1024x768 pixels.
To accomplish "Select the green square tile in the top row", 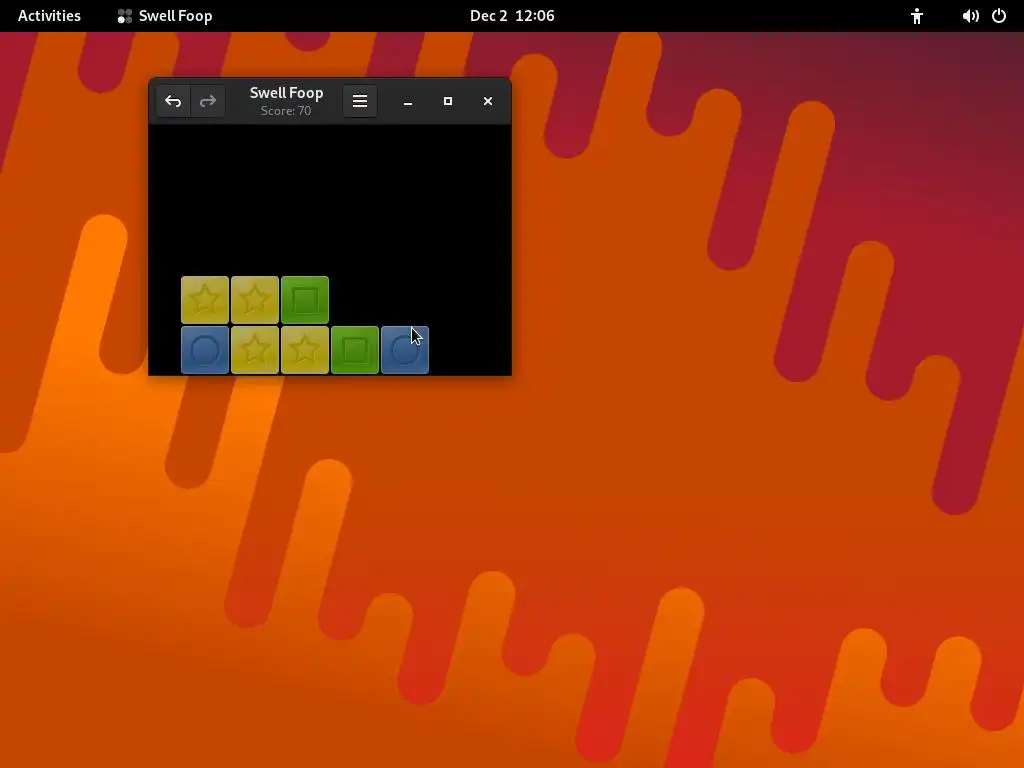I will tap(305, 300).
